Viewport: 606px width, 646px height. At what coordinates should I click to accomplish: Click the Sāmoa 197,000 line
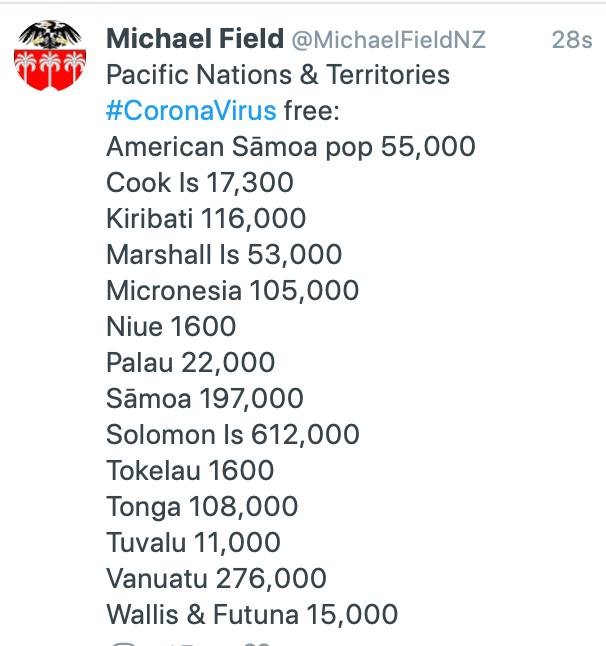pyautogui.click(x=205, y=398)
